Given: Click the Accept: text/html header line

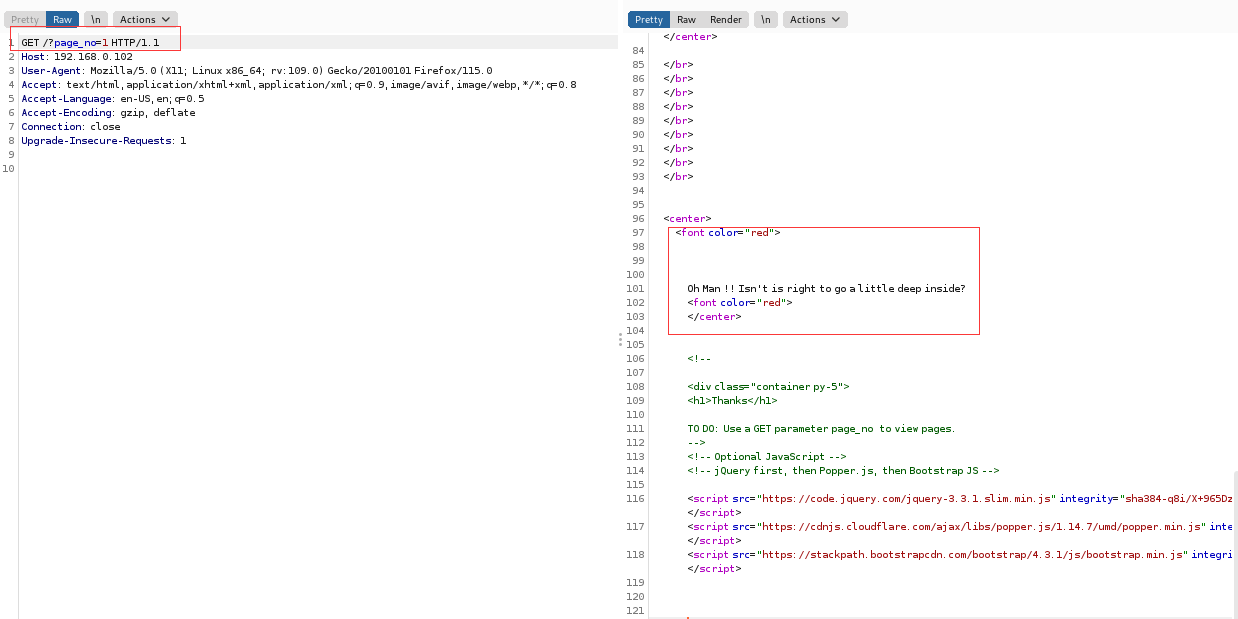Looking at the screenshot, I should pos(298,85).
